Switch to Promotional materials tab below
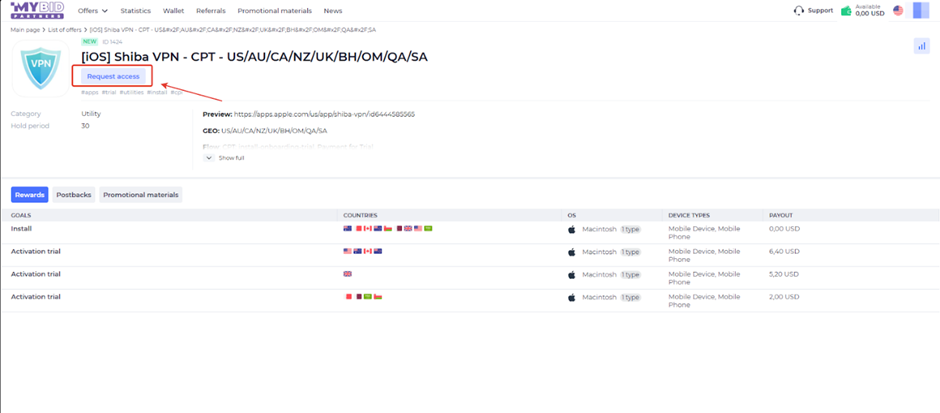The image size is (940, 413). [x=141, y=195]
